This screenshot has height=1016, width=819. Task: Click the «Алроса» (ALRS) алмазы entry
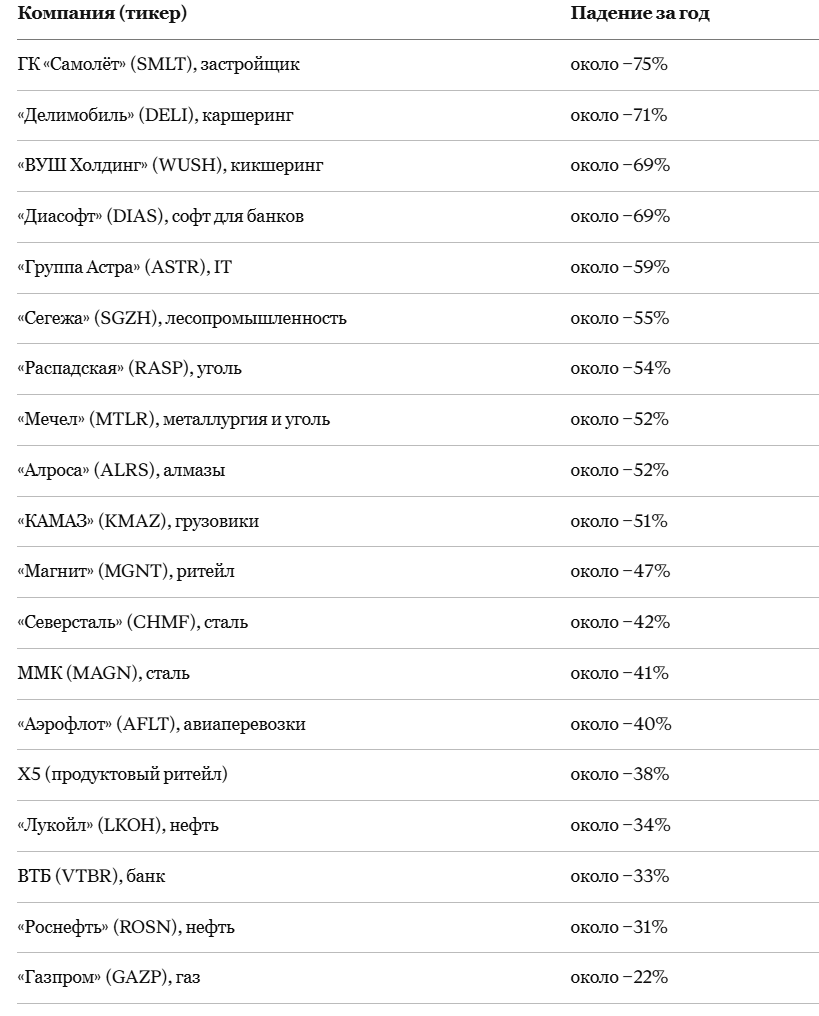[121, 470]
